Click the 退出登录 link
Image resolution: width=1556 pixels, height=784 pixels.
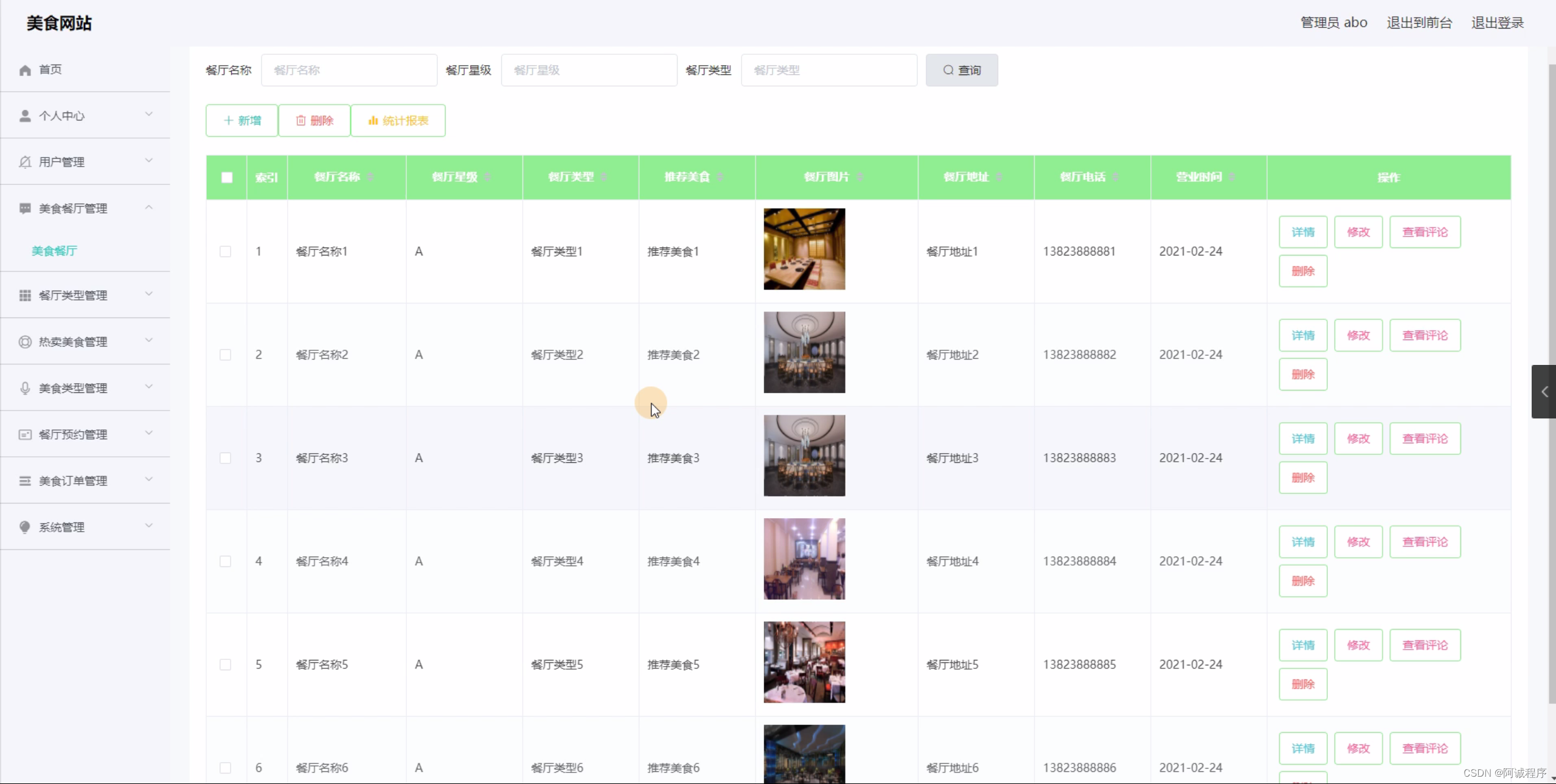[1498, 23]
